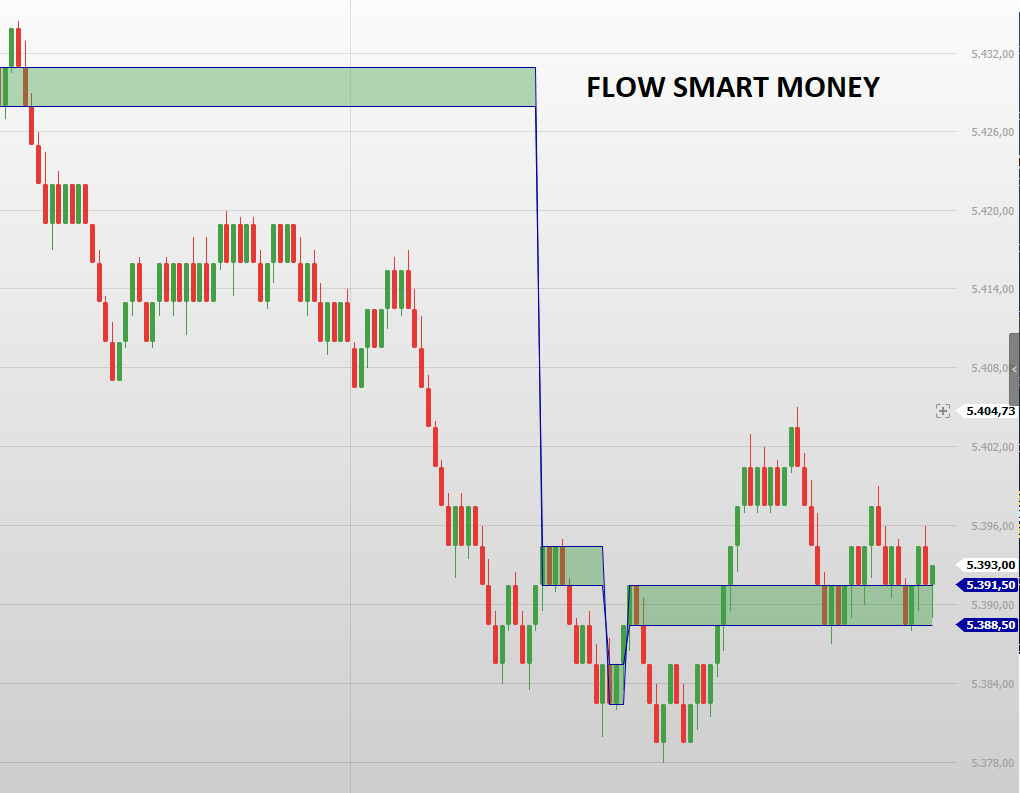The height and width of the screenshot is (793, 1020).
Task: Click the 5.414,00 price axis label
Action: point(986,289)
